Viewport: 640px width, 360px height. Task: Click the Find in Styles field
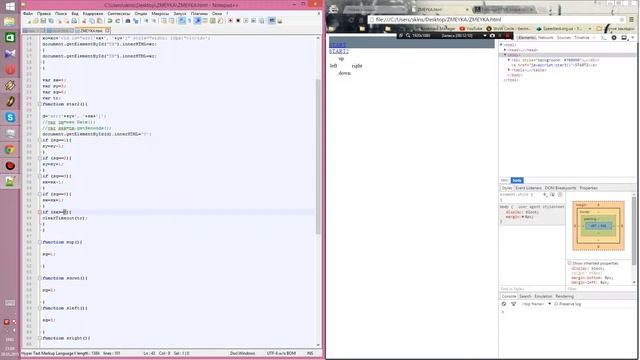tap(532, 289)
